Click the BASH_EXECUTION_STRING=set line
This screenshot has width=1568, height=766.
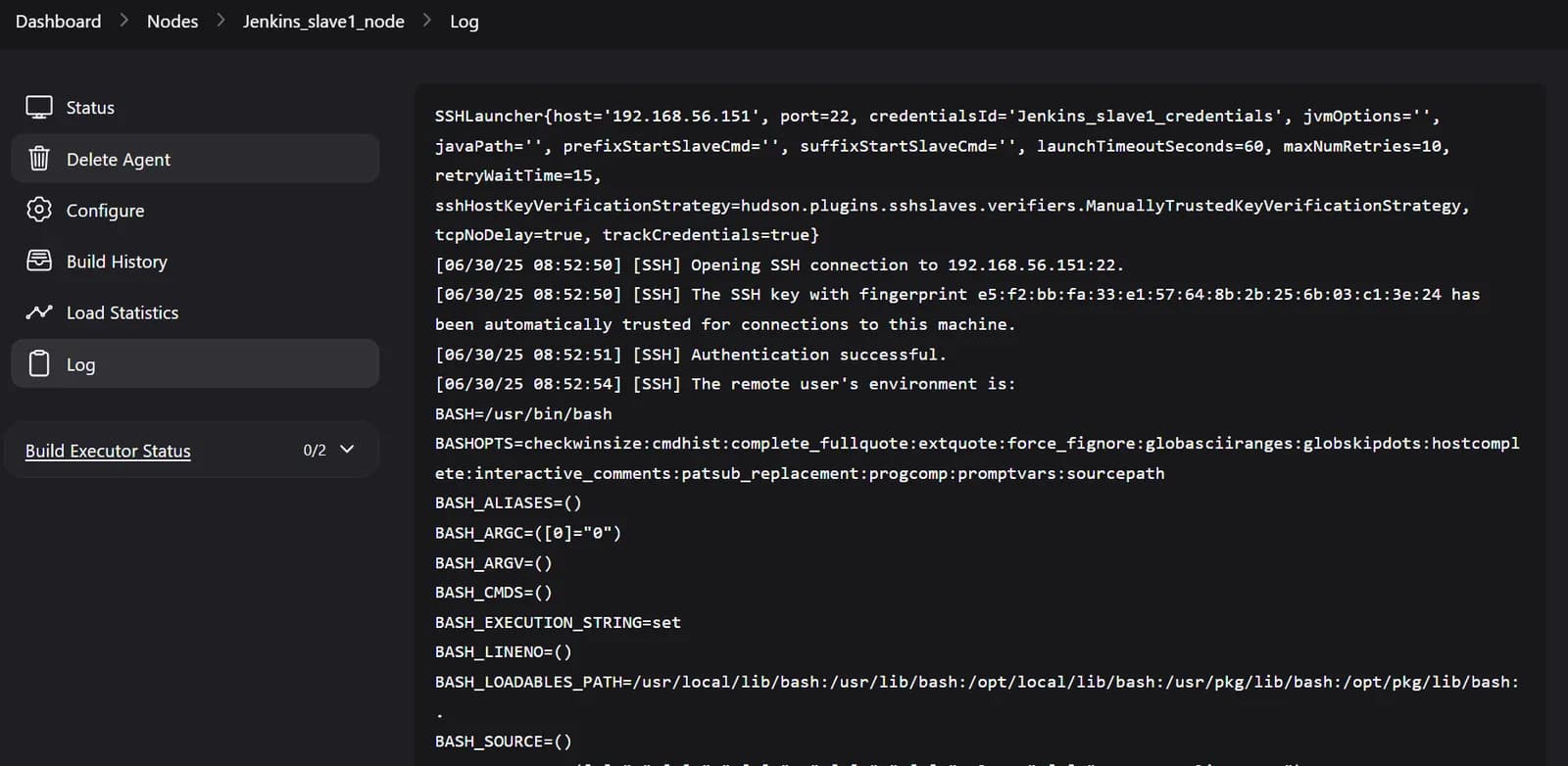pos(558,623)
